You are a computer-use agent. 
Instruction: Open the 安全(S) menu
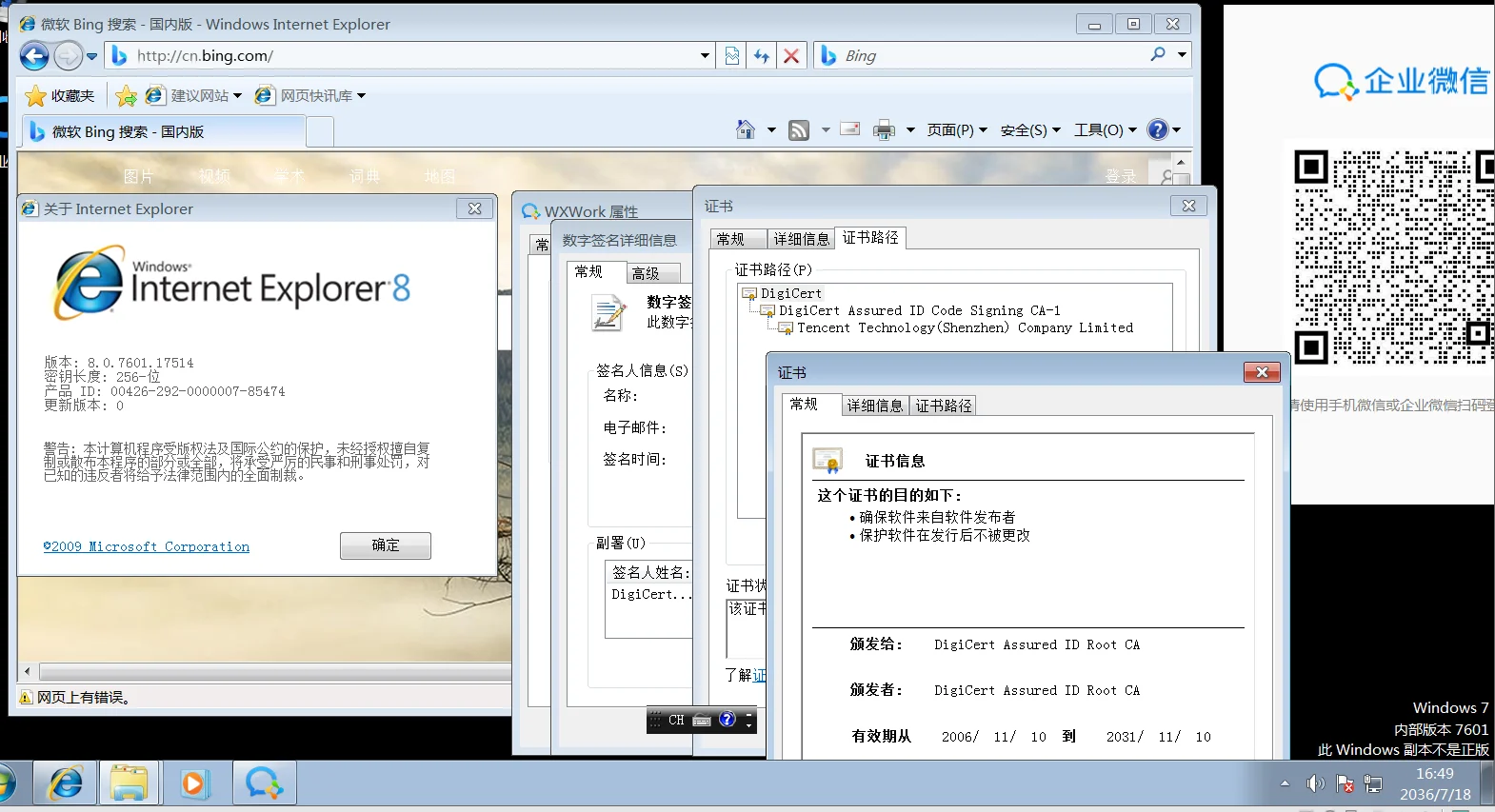1030,130
